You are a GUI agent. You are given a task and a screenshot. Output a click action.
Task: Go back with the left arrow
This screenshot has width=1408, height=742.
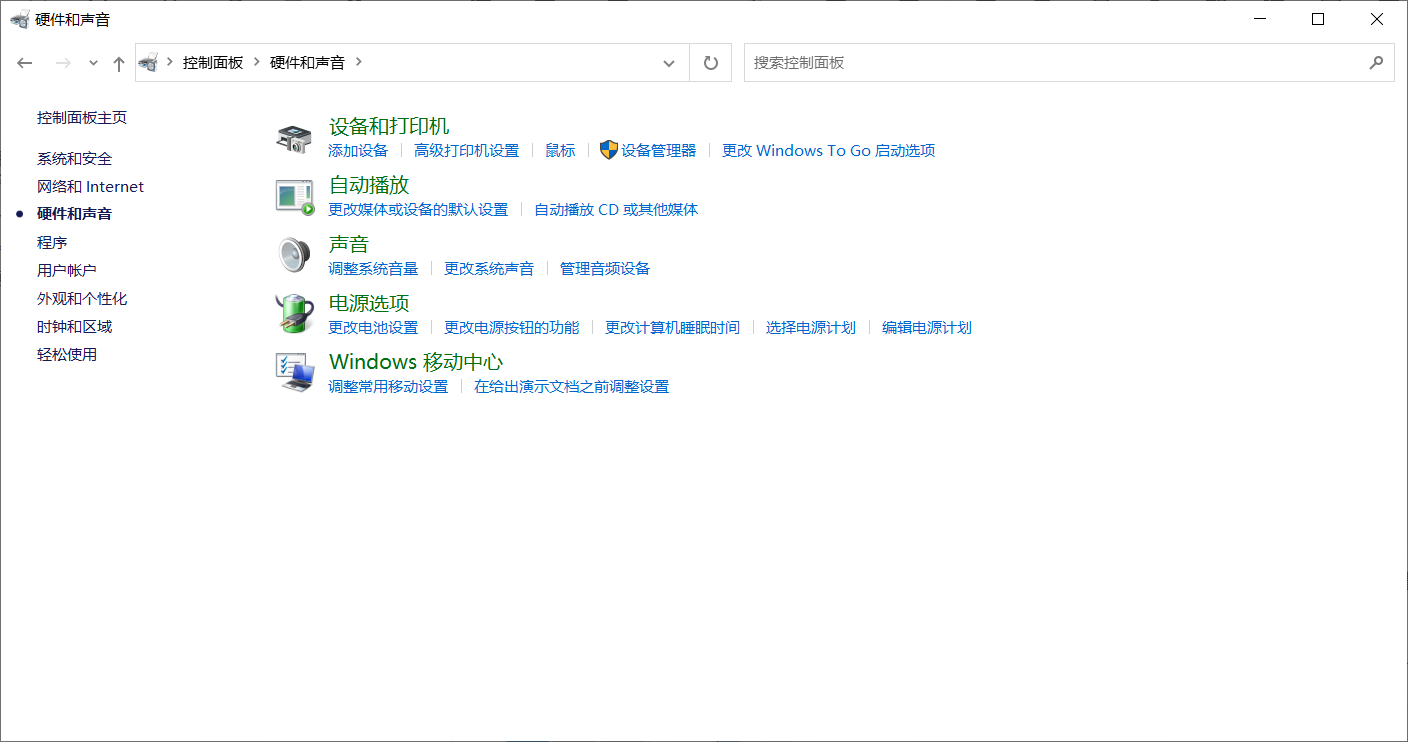click(x=25, y=63)
